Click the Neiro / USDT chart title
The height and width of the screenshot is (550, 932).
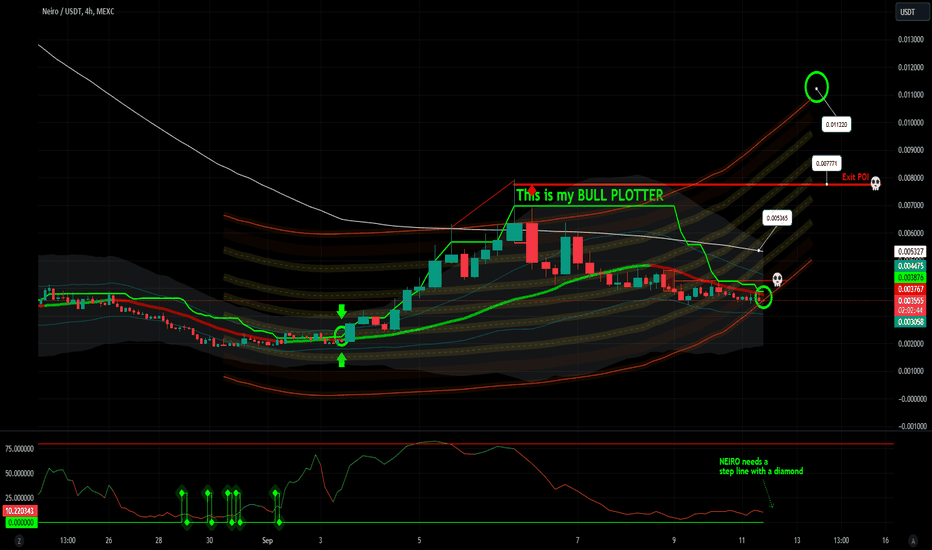click(78, 11)
